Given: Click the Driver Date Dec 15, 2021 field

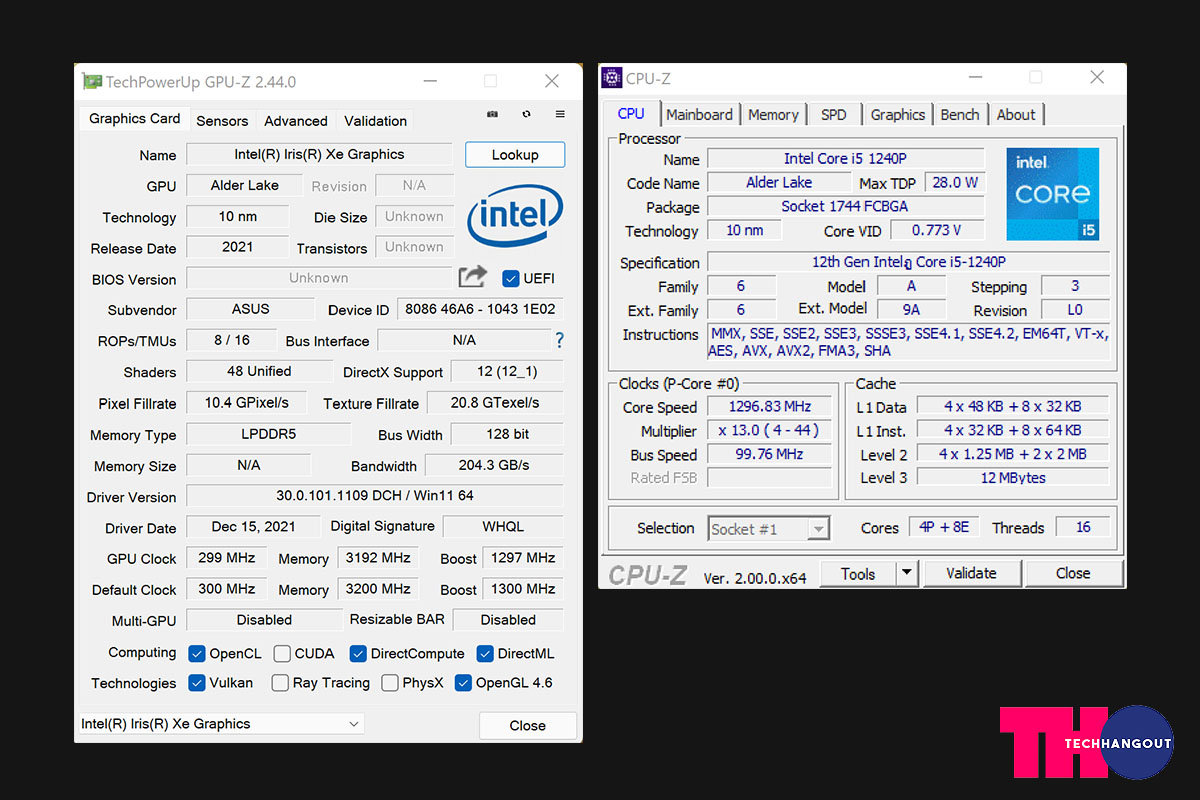Looking at the screenshot, I should (253, 526).
